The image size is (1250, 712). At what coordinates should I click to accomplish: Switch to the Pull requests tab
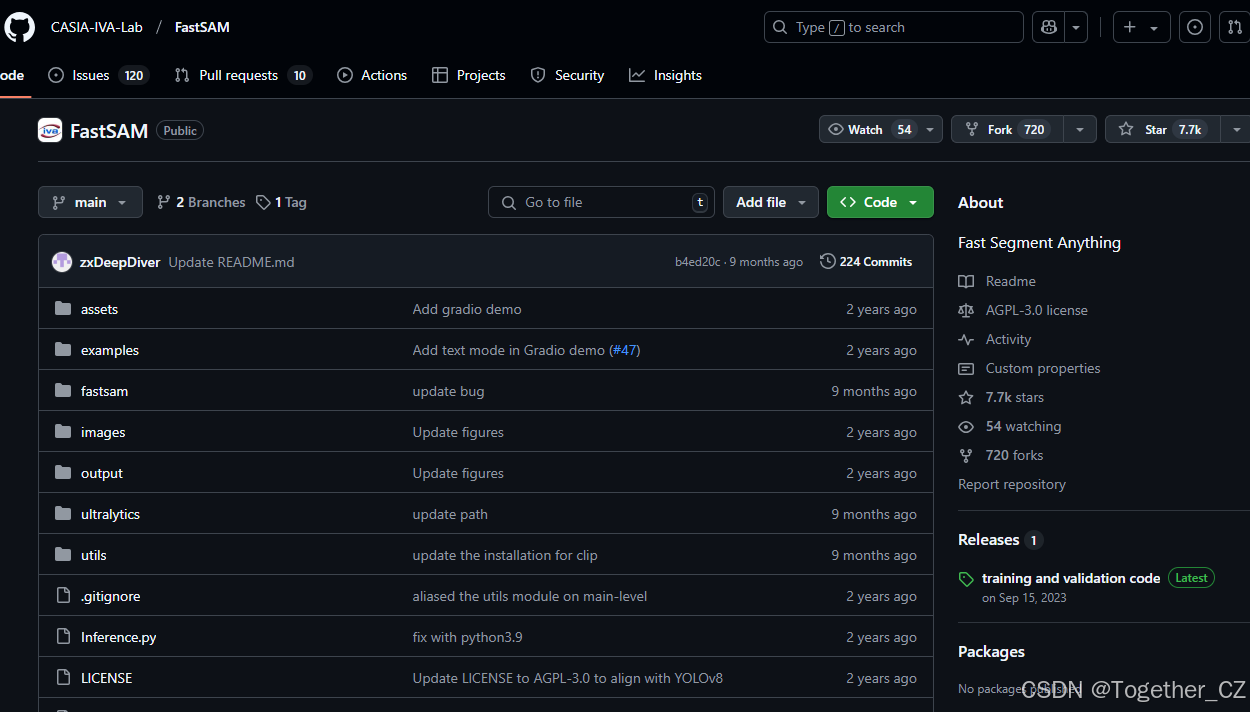click(x=243, y=75)
